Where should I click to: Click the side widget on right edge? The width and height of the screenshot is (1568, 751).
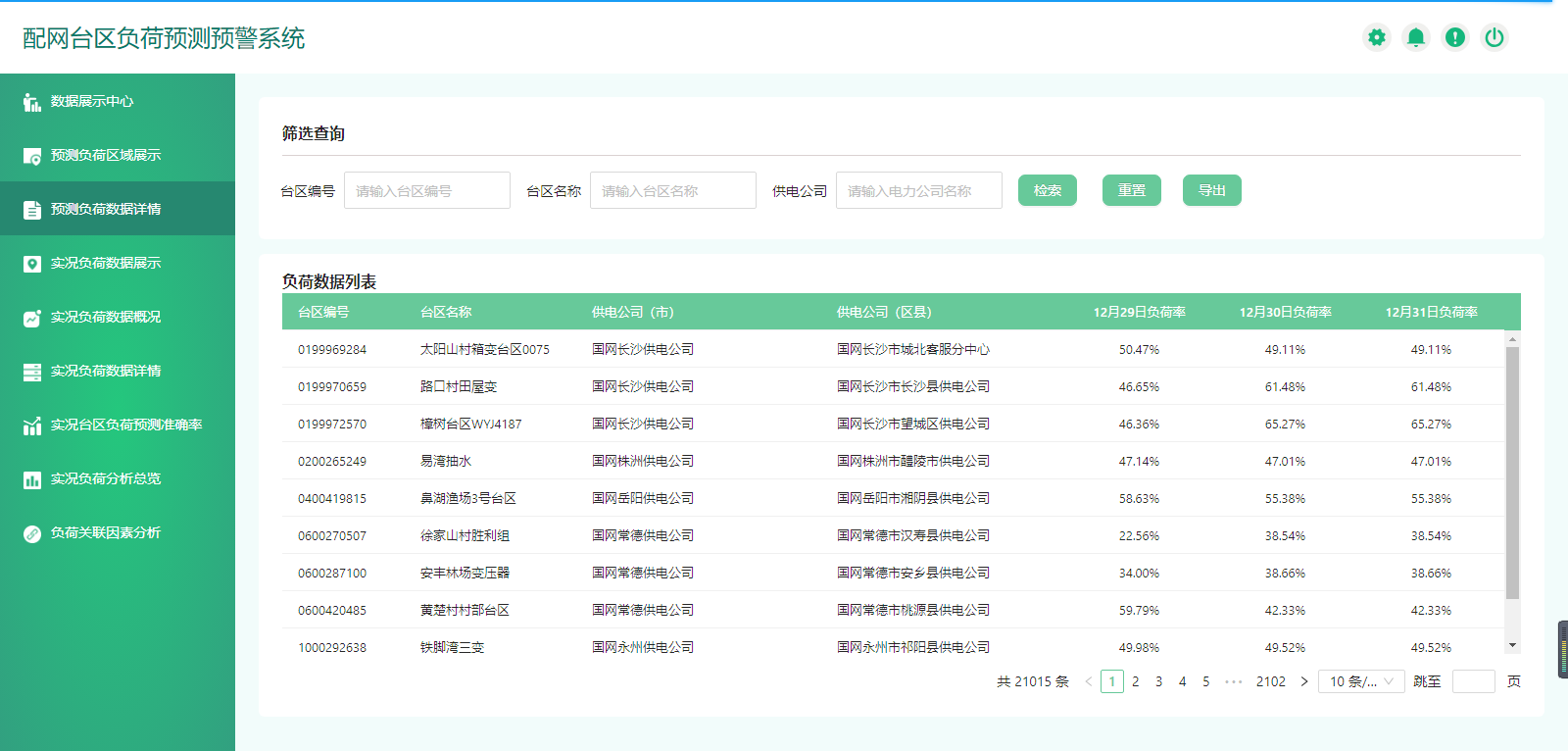1563,649
